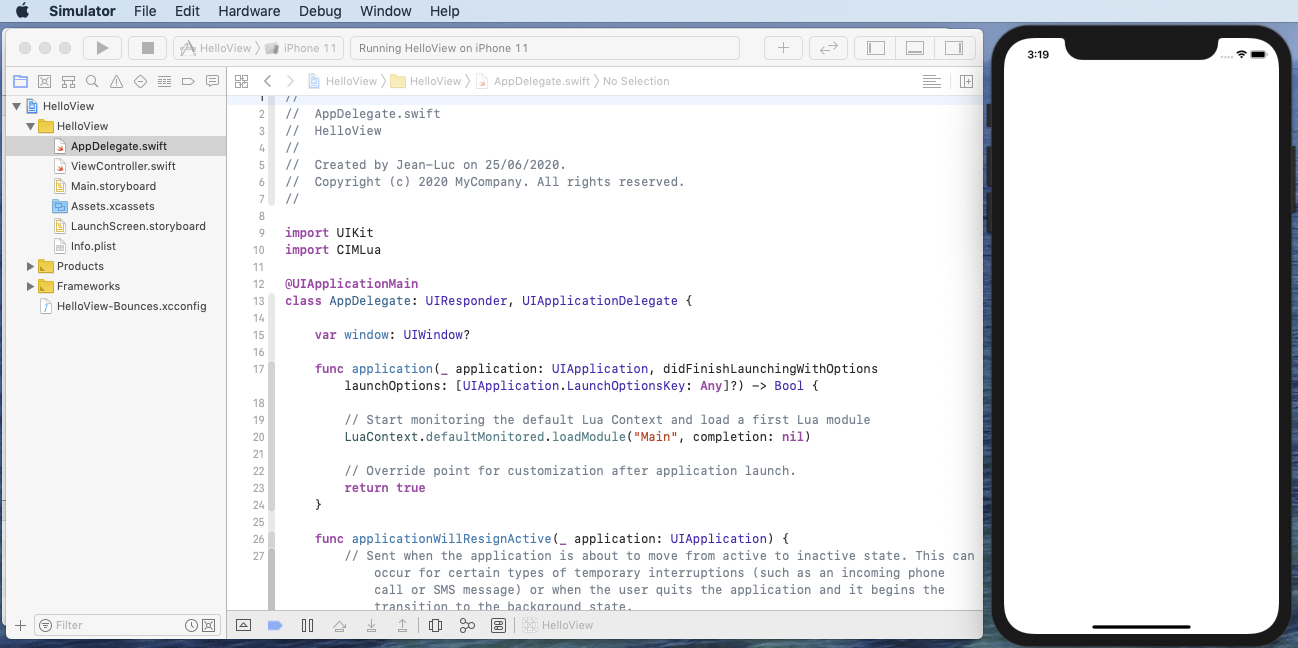Click the HelloView folder in jump bar

pyautogui.click(x=427, y=81)
